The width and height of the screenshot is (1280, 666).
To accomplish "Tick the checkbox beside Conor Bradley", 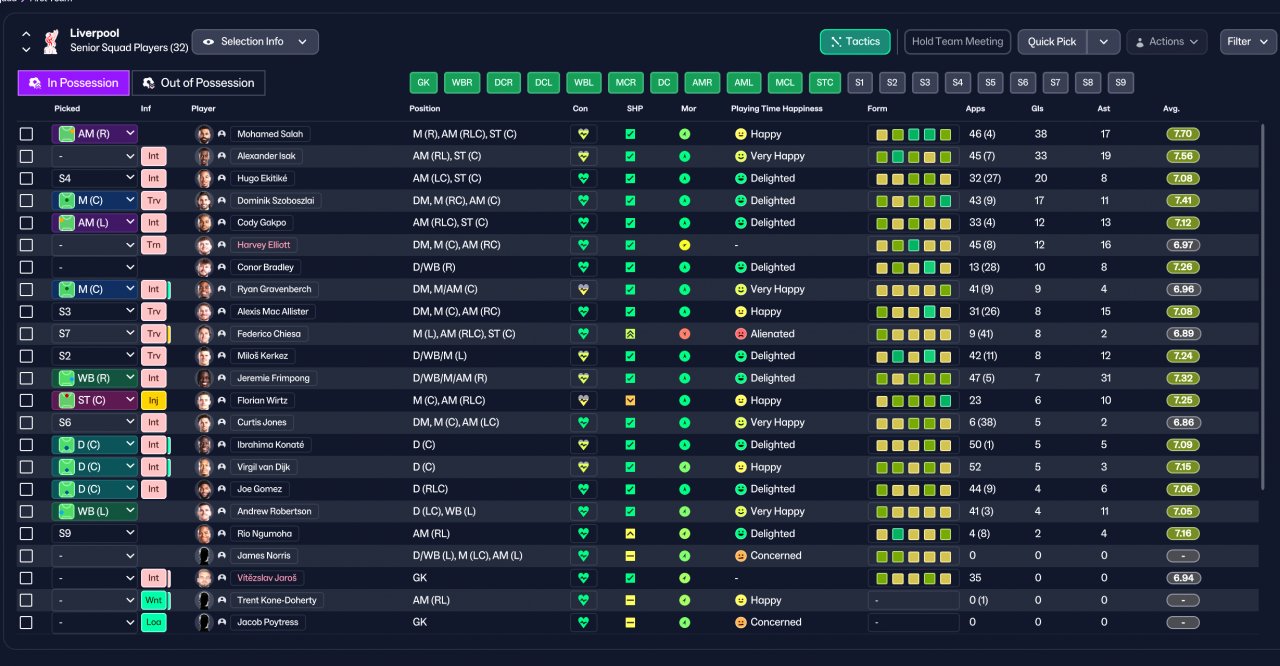I will tap(27, 267).
